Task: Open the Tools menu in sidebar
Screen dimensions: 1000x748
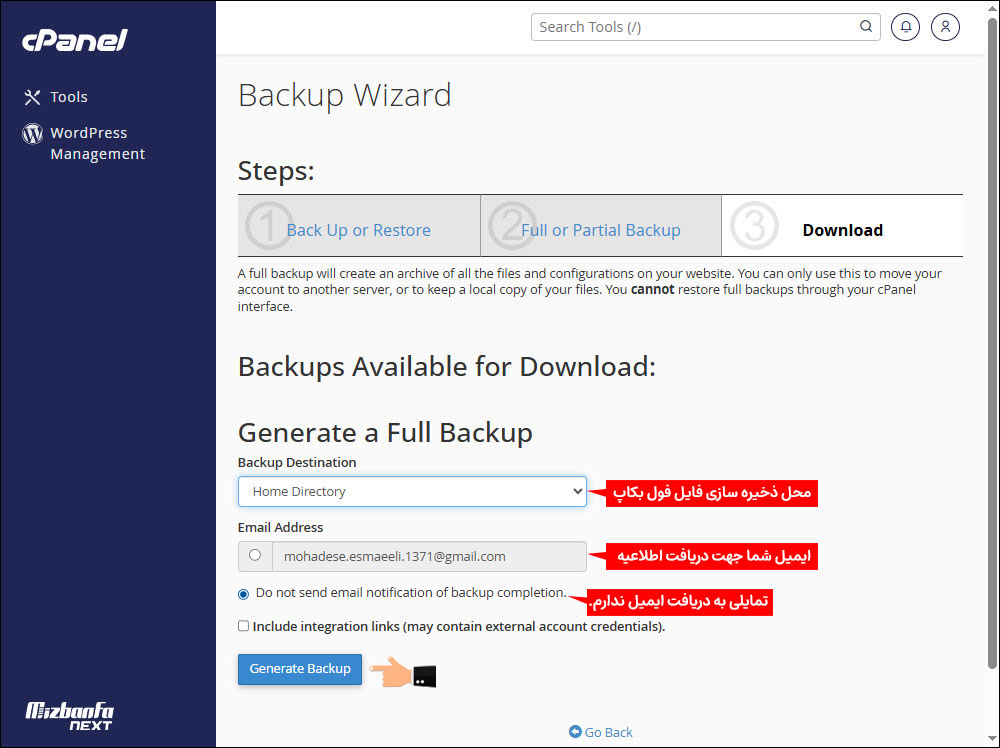Action: (x=69, y=97)
